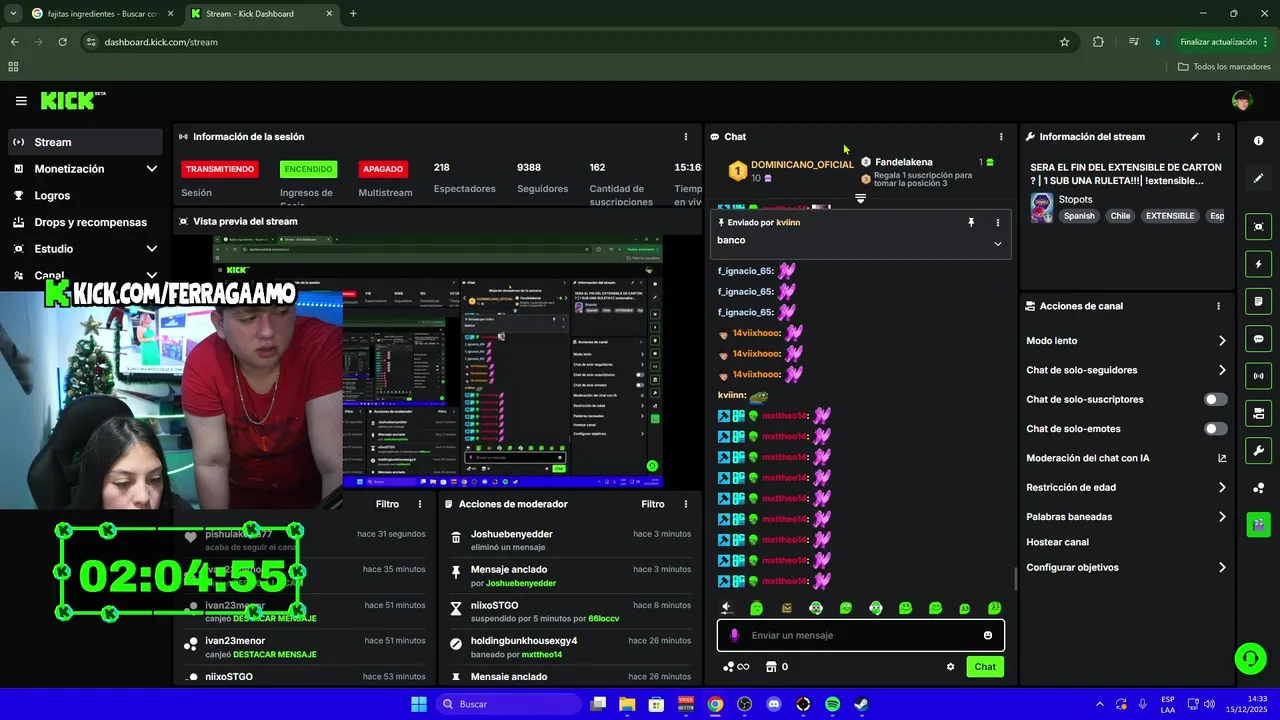The image size is (1280, 720).
Task: Open Spotify from the Windows taskbar
Action: tap(832, 704)
